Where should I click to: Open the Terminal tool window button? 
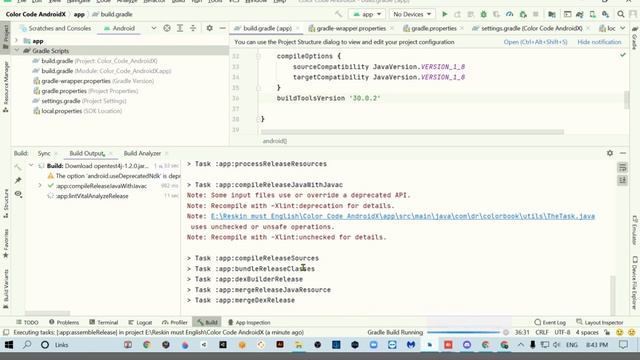103,322
